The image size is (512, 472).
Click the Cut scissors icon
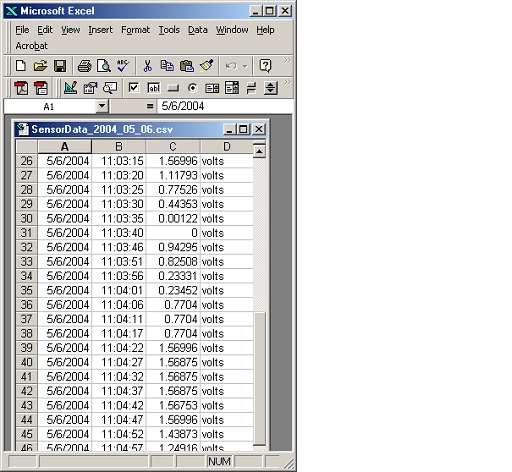(147, 66)
